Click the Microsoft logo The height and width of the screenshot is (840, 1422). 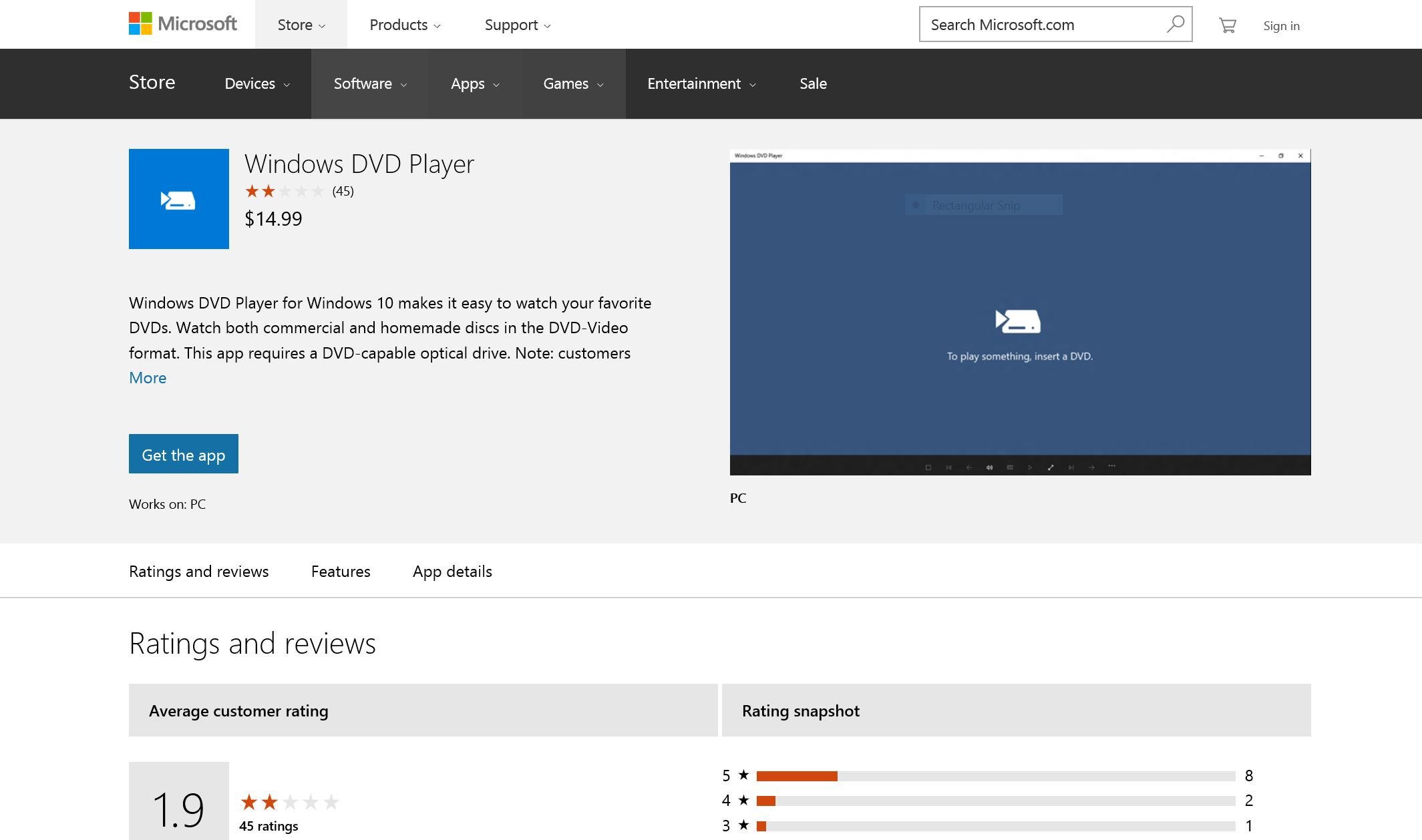click(182, 24)
